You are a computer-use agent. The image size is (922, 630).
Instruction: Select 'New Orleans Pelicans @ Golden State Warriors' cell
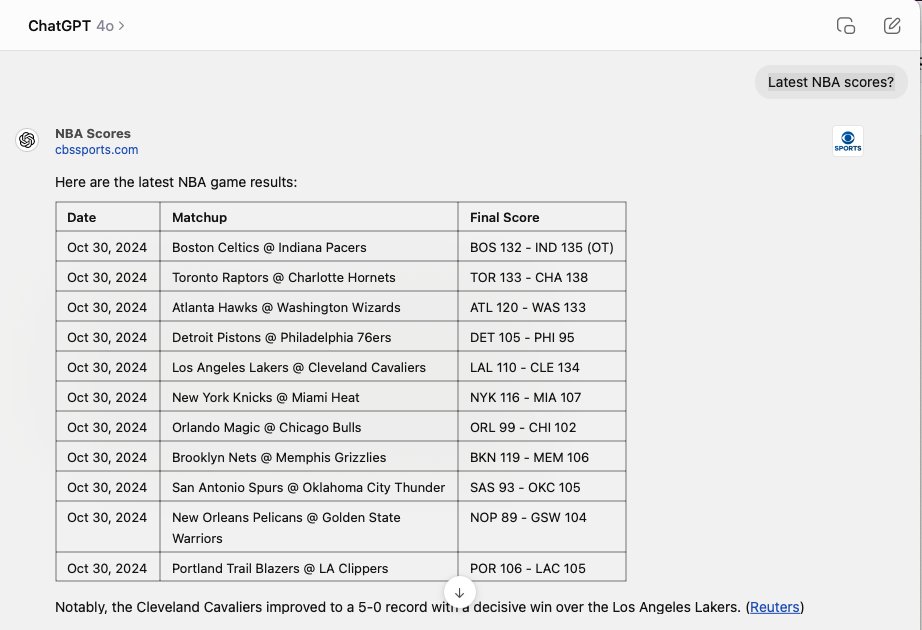(309, 527)
